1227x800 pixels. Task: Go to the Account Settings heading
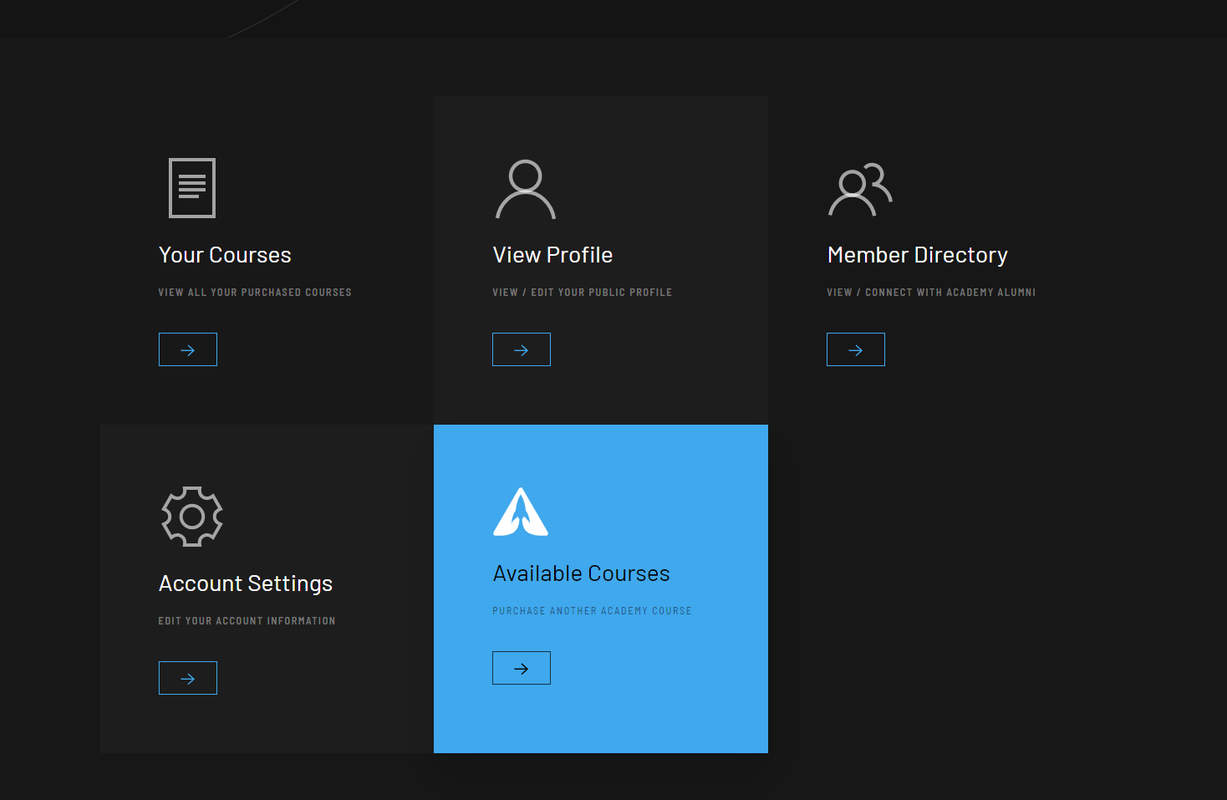(246, 583)
